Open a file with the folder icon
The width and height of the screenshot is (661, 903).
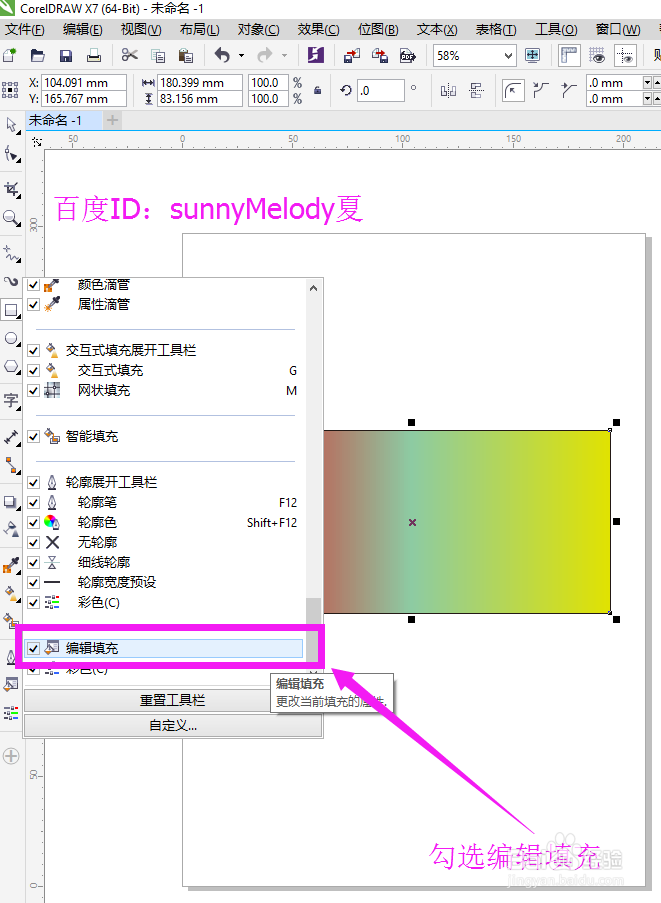(37, 55)
